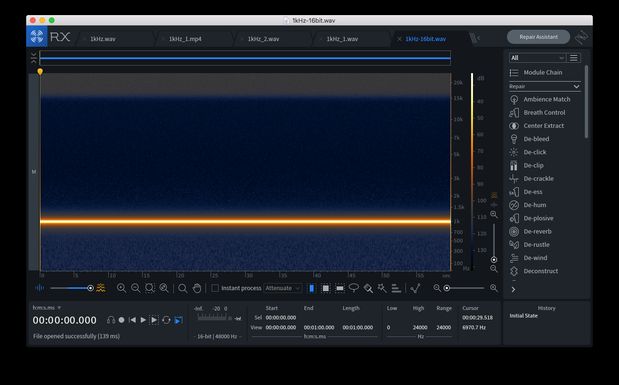Viewport: 619px width, 385px height.
Task: Toggle loop playback
Action: click(x=166, y=320)
